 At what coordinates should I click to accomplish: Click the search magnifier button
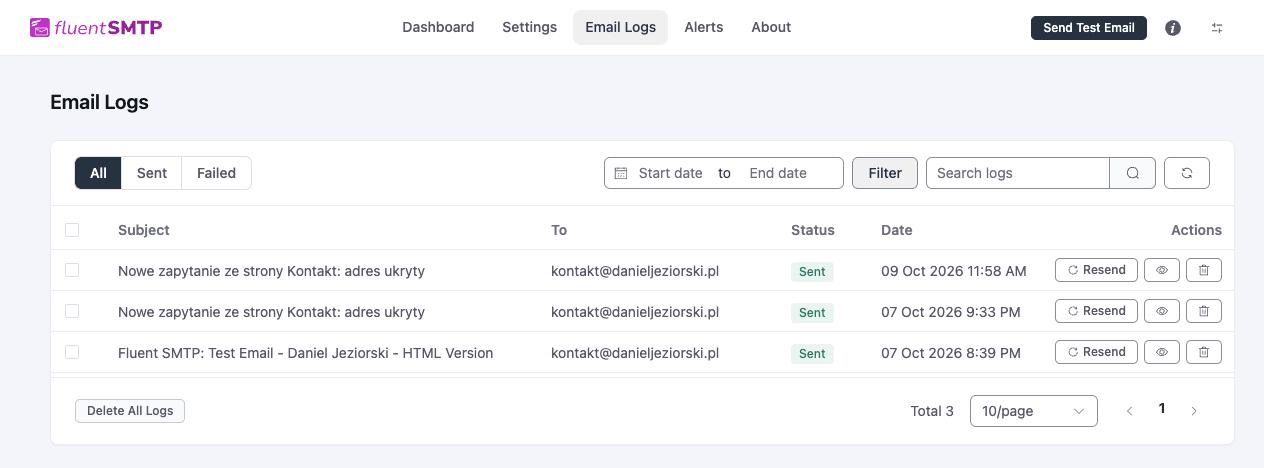click(1132, 173)
